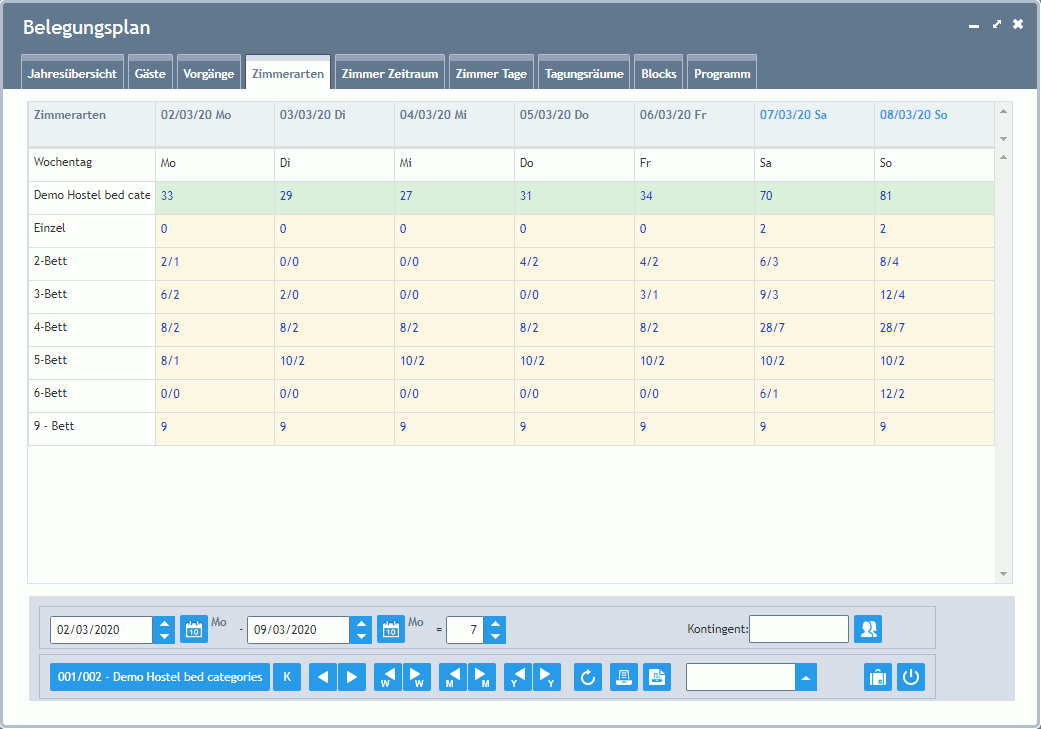Close the Belegungsplan window
1041x729 pixels.
click(x=1018, y=24)
